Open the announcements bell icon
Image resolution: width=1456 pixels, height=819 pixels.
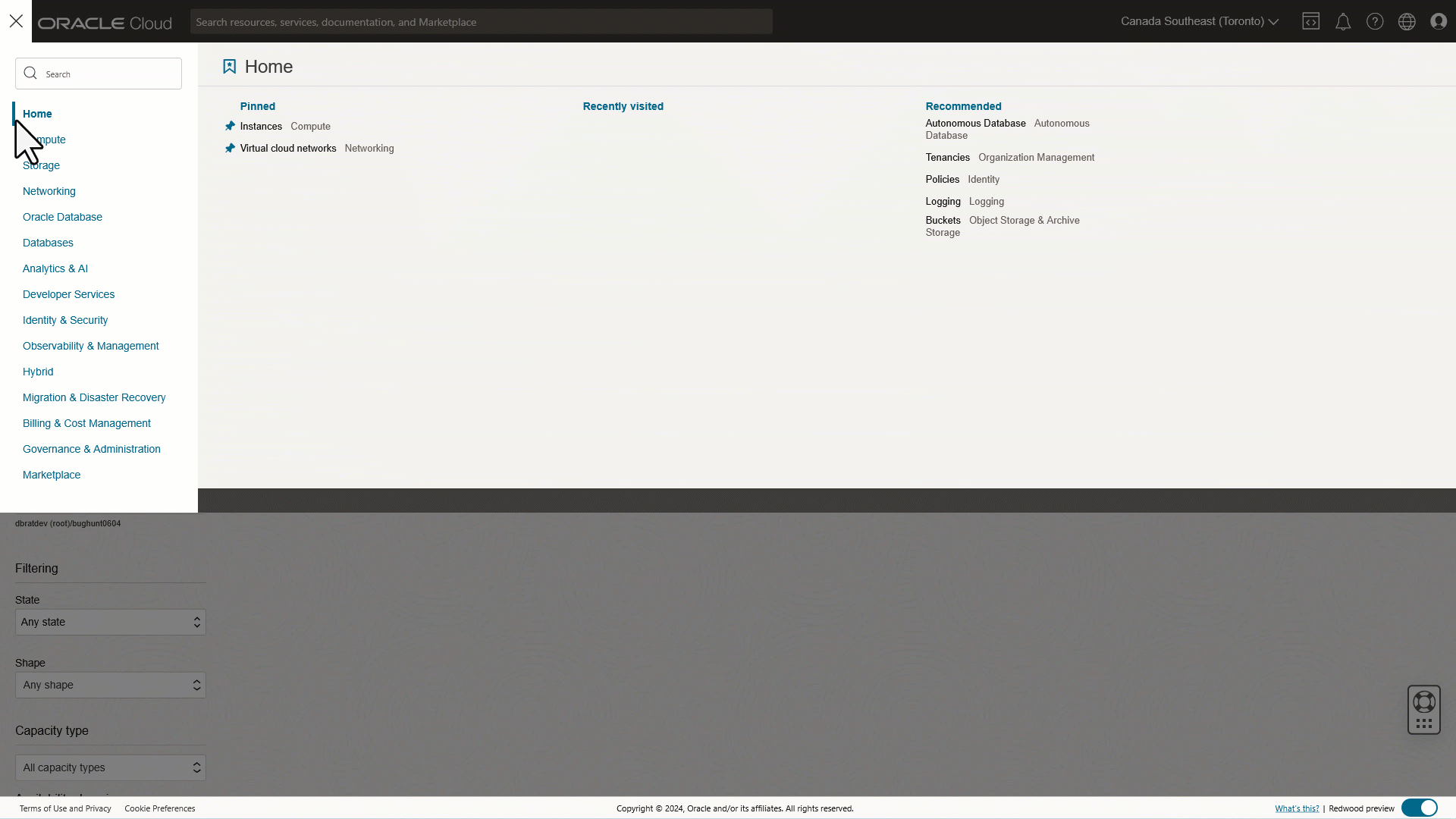(1344, 21)
